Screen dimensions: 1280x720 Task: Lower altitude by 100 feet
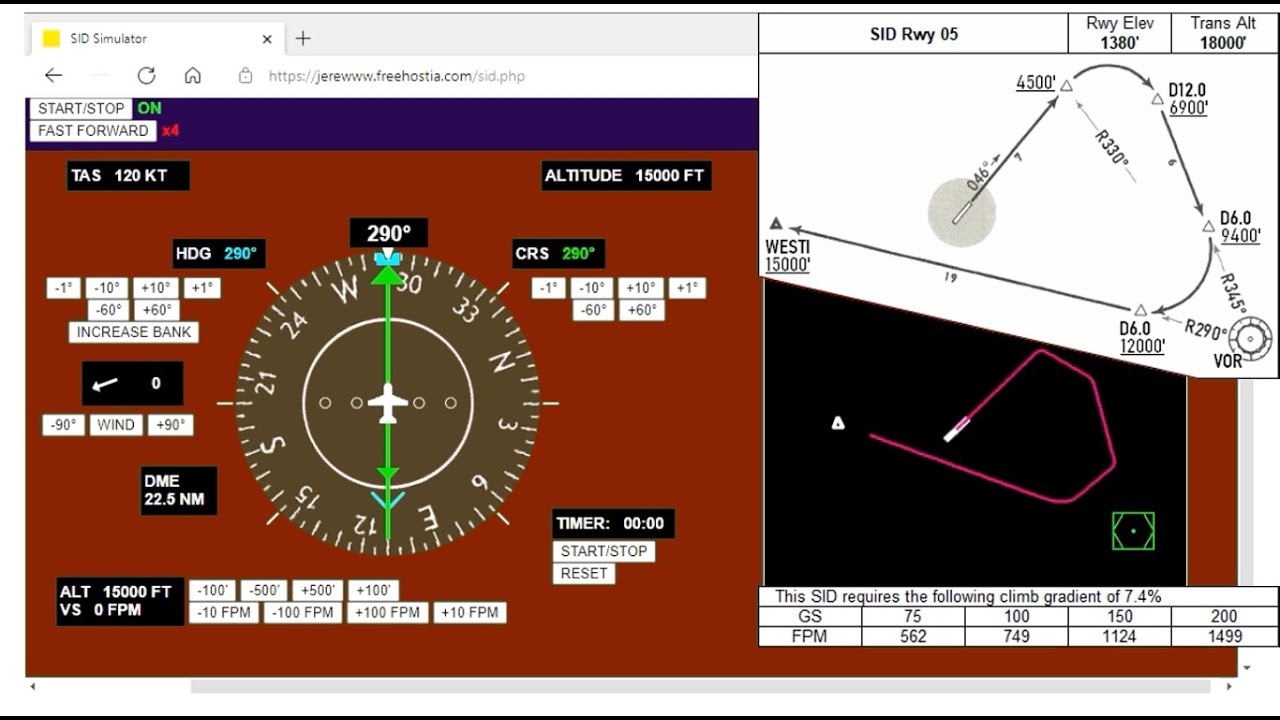(x=212, y=591)
